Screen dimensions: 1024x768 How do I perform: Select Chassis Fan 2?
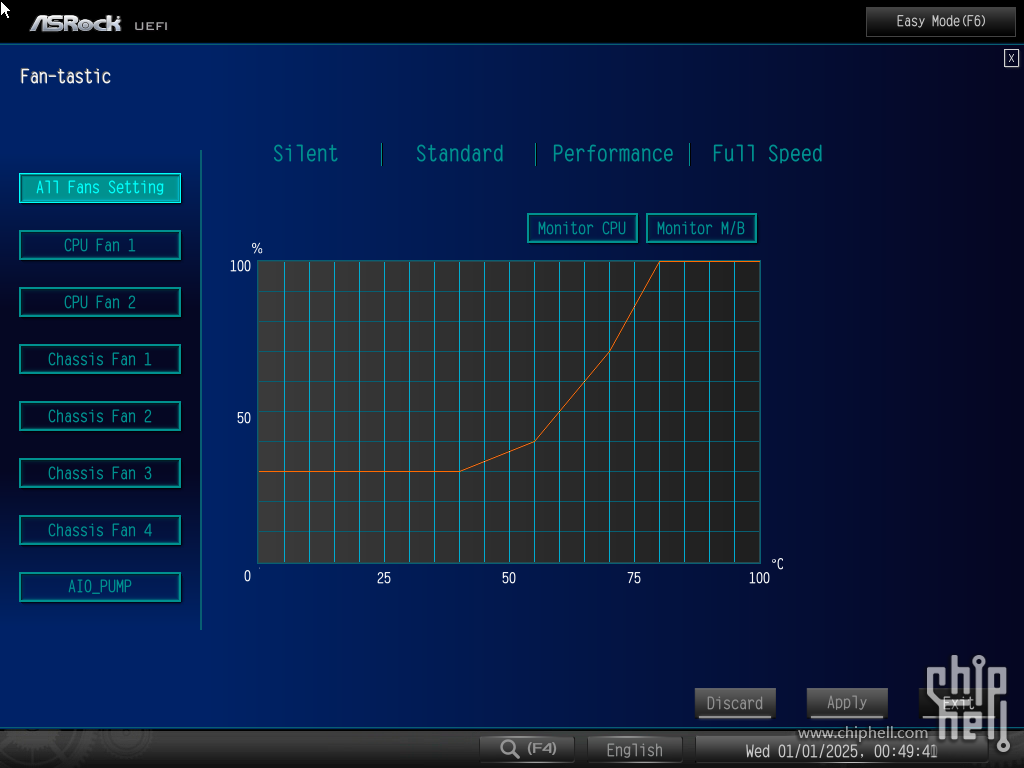point(100,416)
